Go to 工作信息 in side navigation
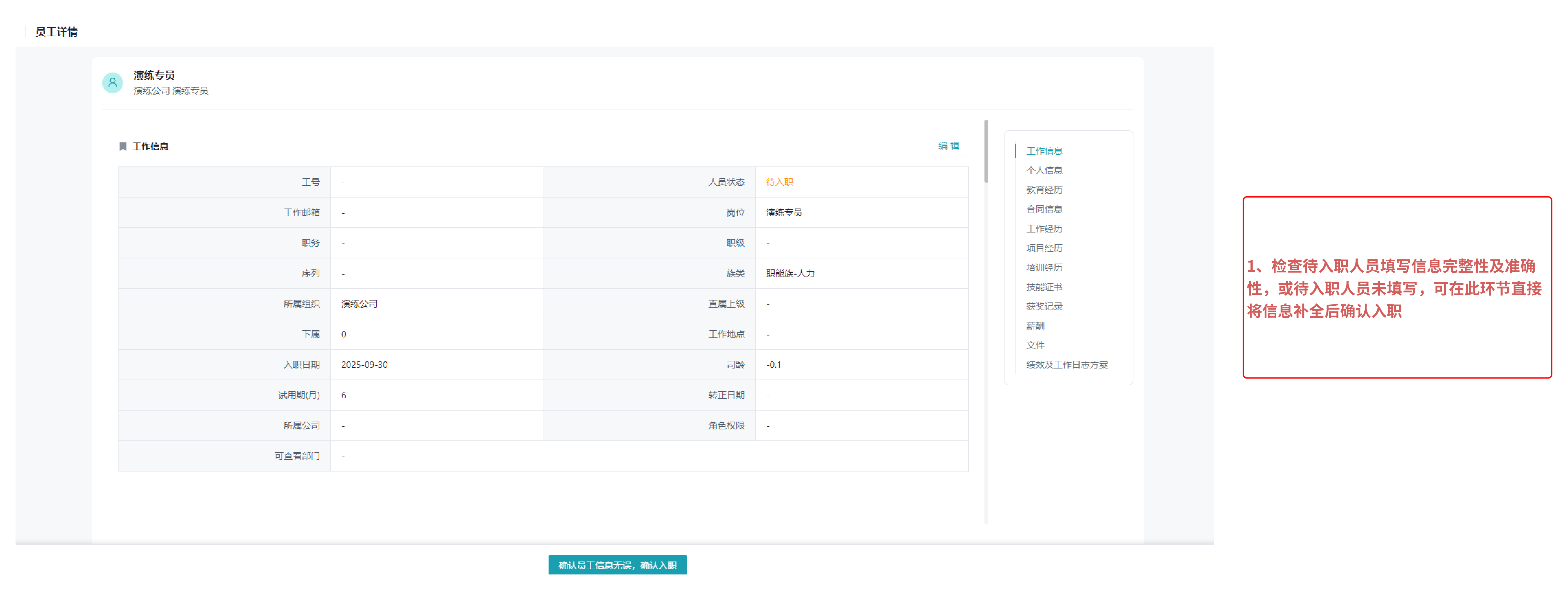This screenshot has width=1568, height=590. tap(1044, 150)
